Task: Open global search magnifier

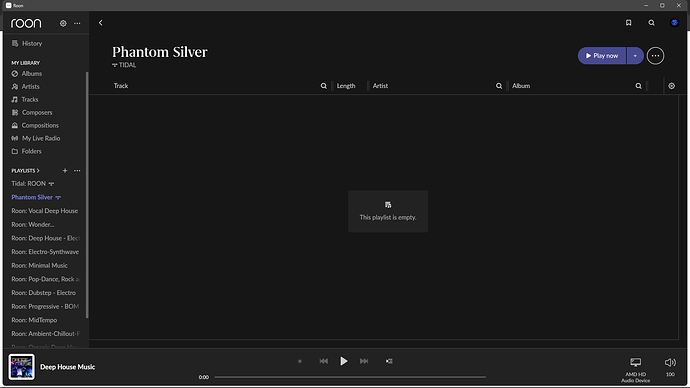Action: coord(651,23)
